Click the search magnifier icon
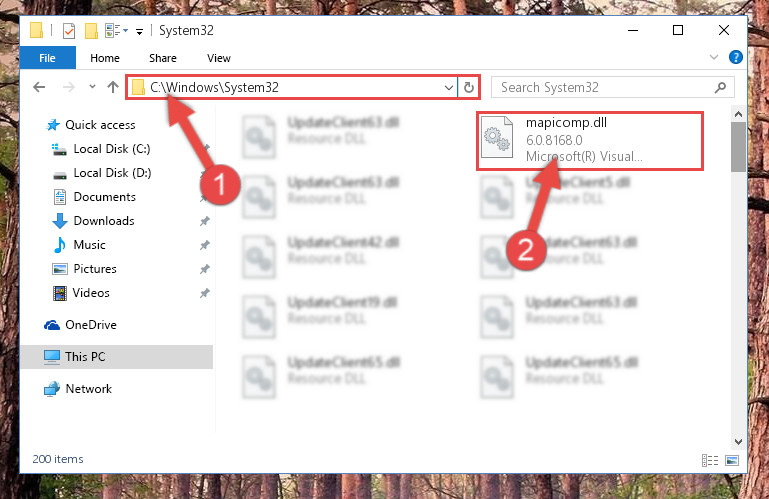Viewport: 769px width, 499px height. pos(720,87)
